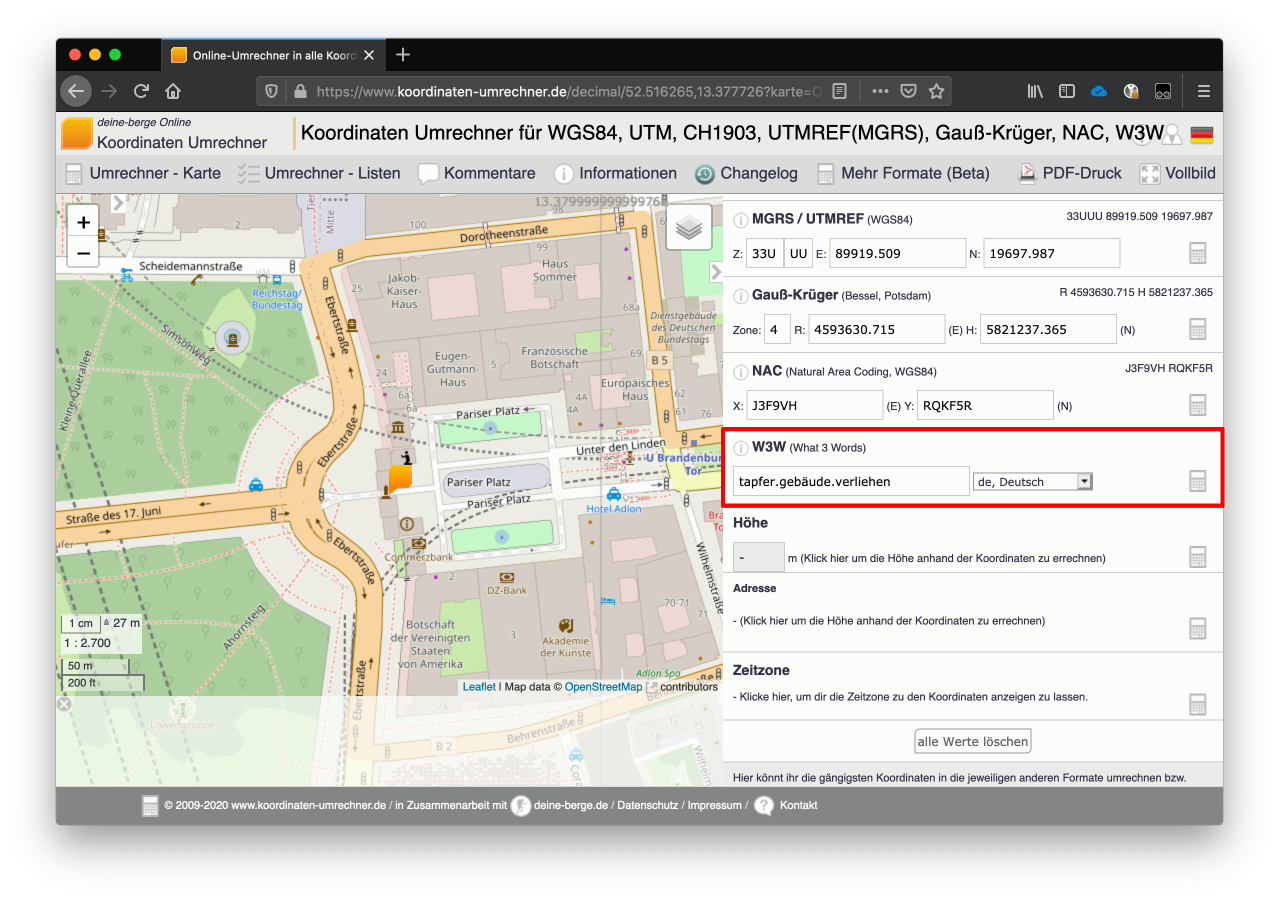Show the browser sidebar
Image resolution: width=1279 pixels, height=899 pixels.
pyautogui.click(x=1067, y=91)
